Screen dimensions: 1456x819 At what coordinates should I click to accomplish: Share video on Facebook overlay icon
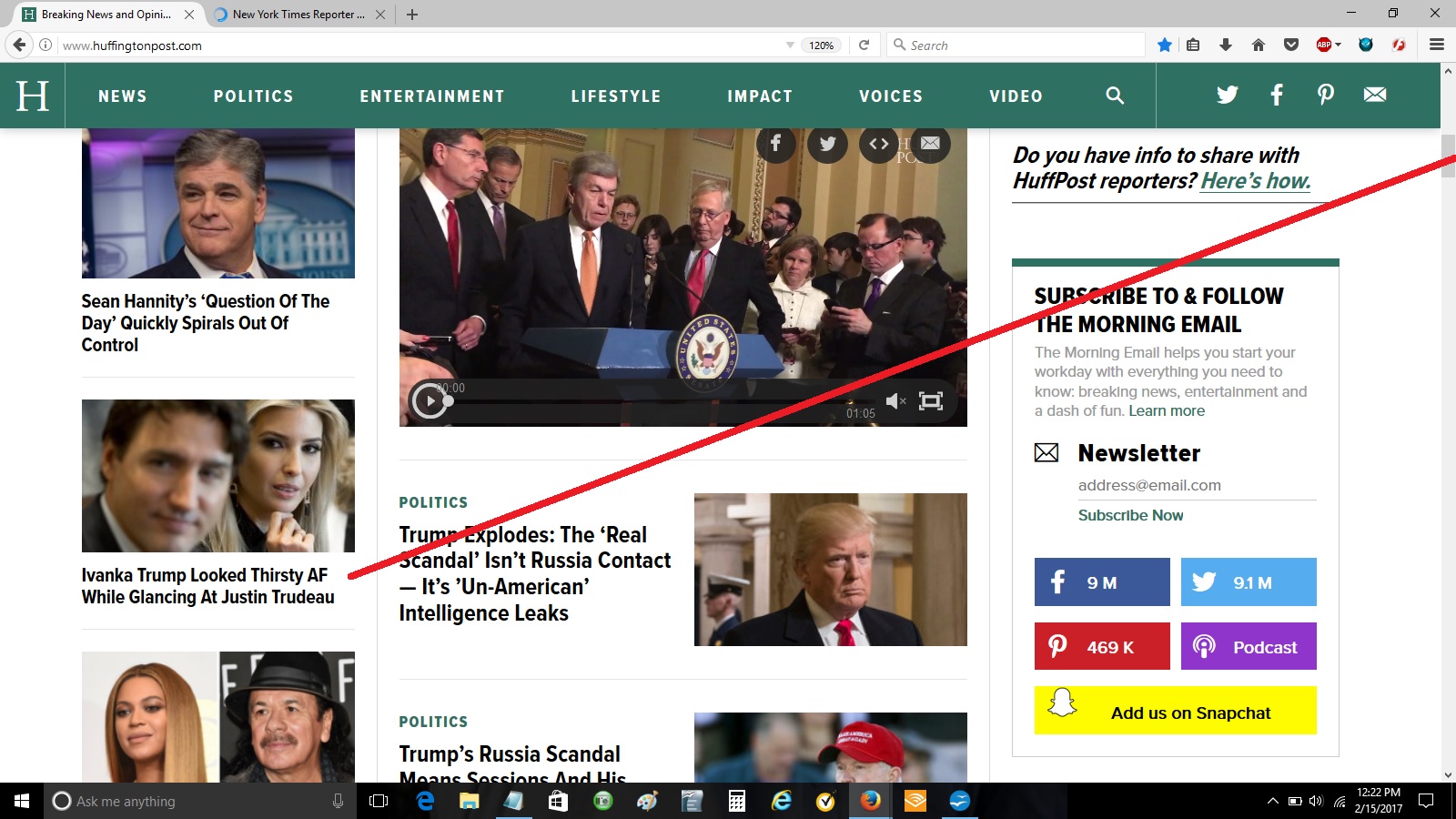coord(775,144)
